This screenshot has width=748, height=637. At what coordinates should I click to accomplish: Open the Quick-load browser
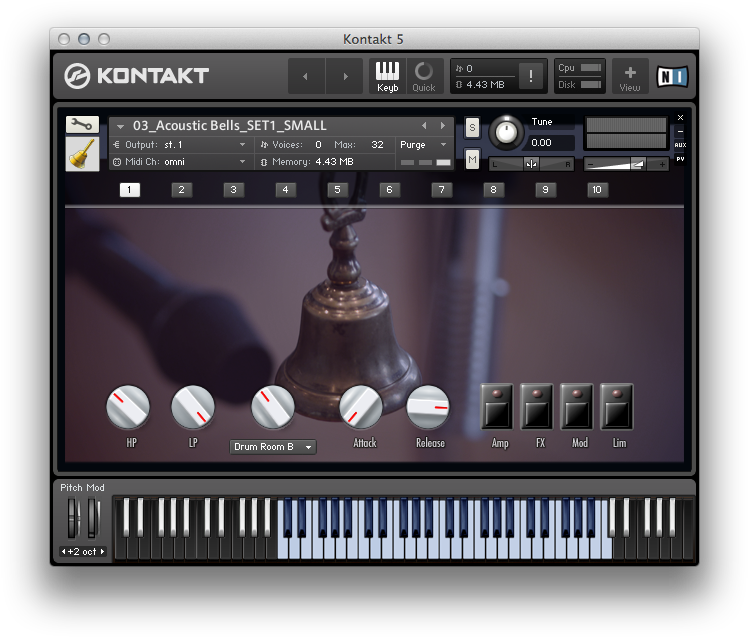(424, 76)
